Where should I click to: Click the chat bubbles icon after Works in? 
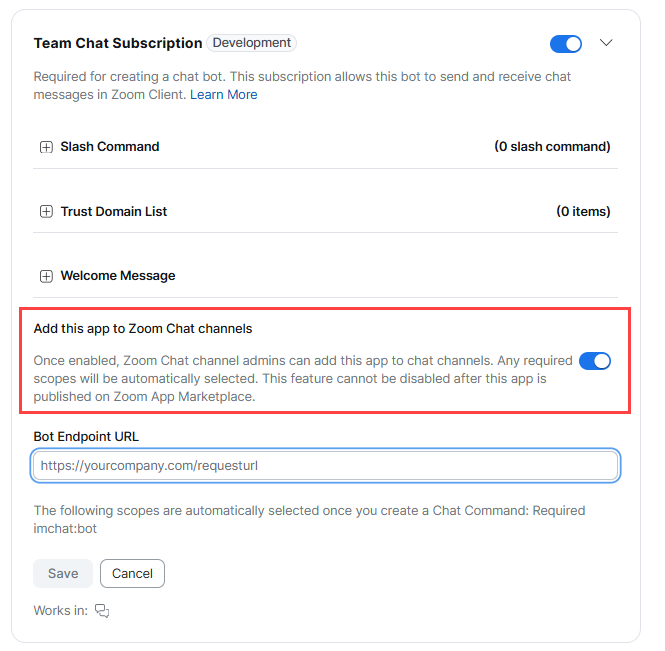[x=102, y=611]
